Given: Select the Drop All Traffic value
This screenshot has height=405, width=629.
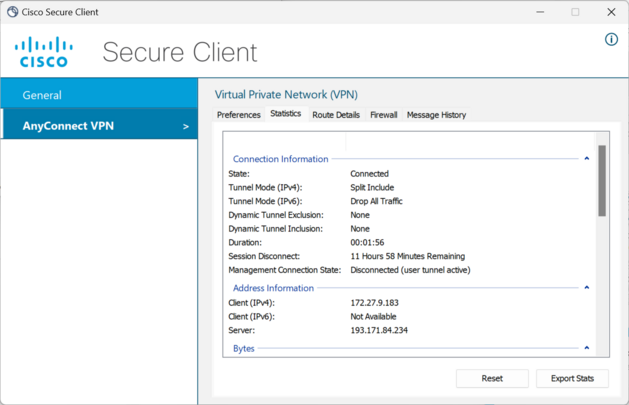Looking at the screenshot, I should tap(376, 201).
